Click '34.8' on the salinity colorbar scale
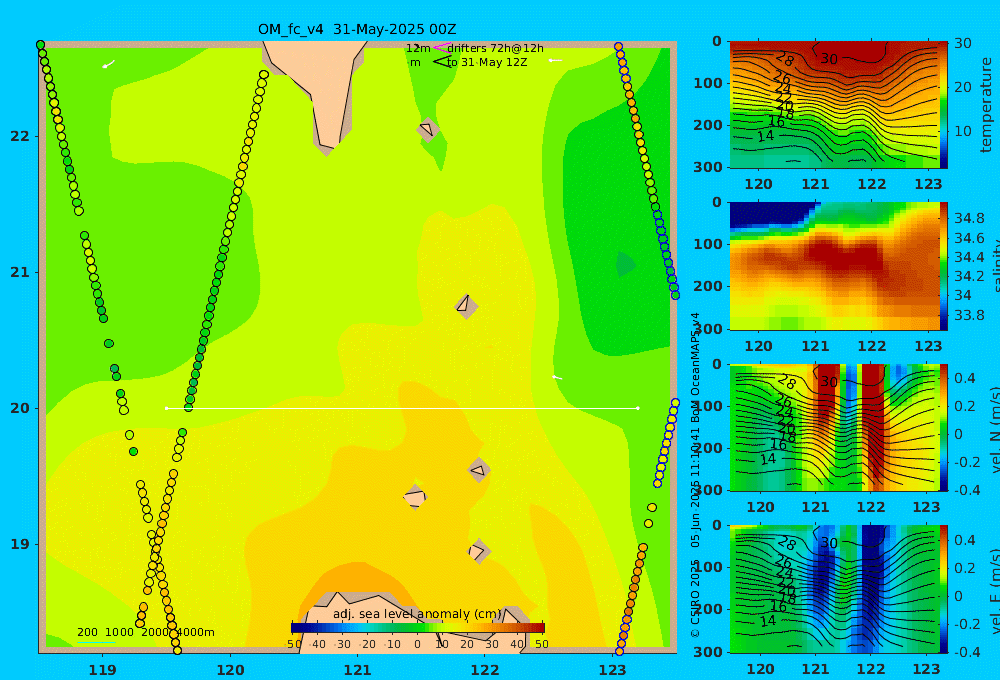The height and width of the screenshot is (680, 1000). tap(969, 219)
